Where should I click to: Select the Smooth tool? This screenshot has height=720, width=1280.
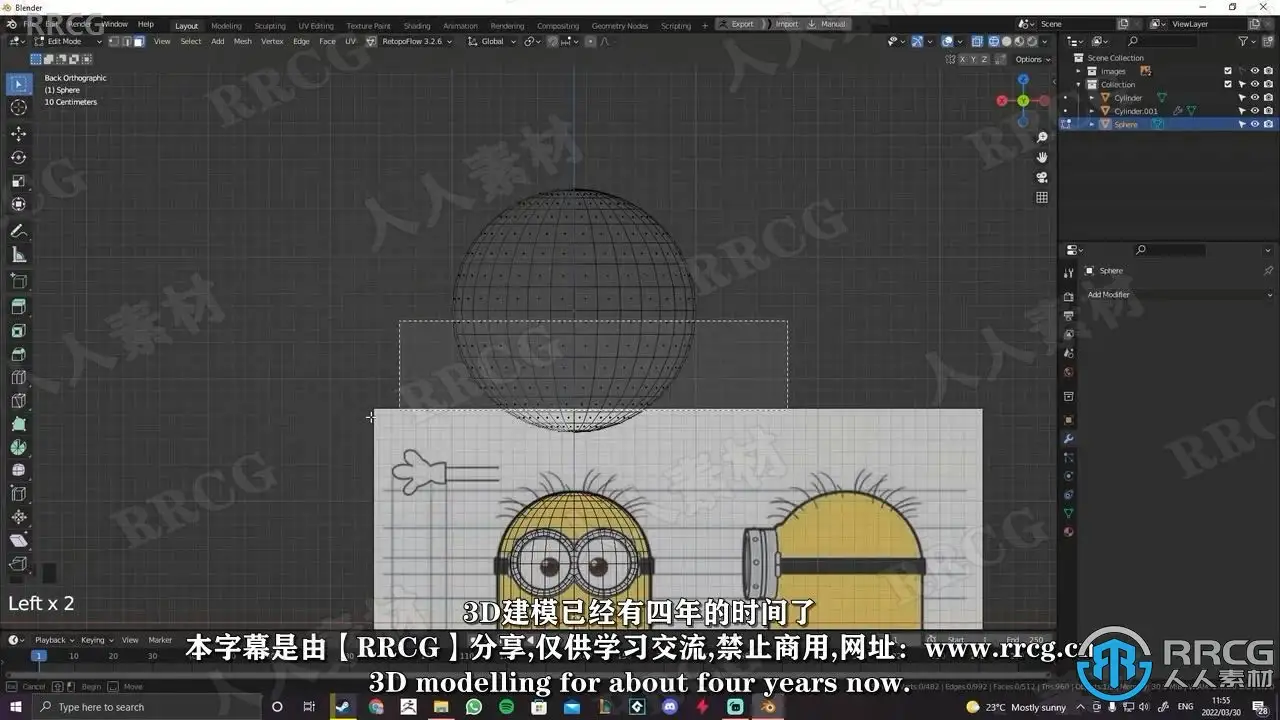pyautogui.click(x=18, y=470)
